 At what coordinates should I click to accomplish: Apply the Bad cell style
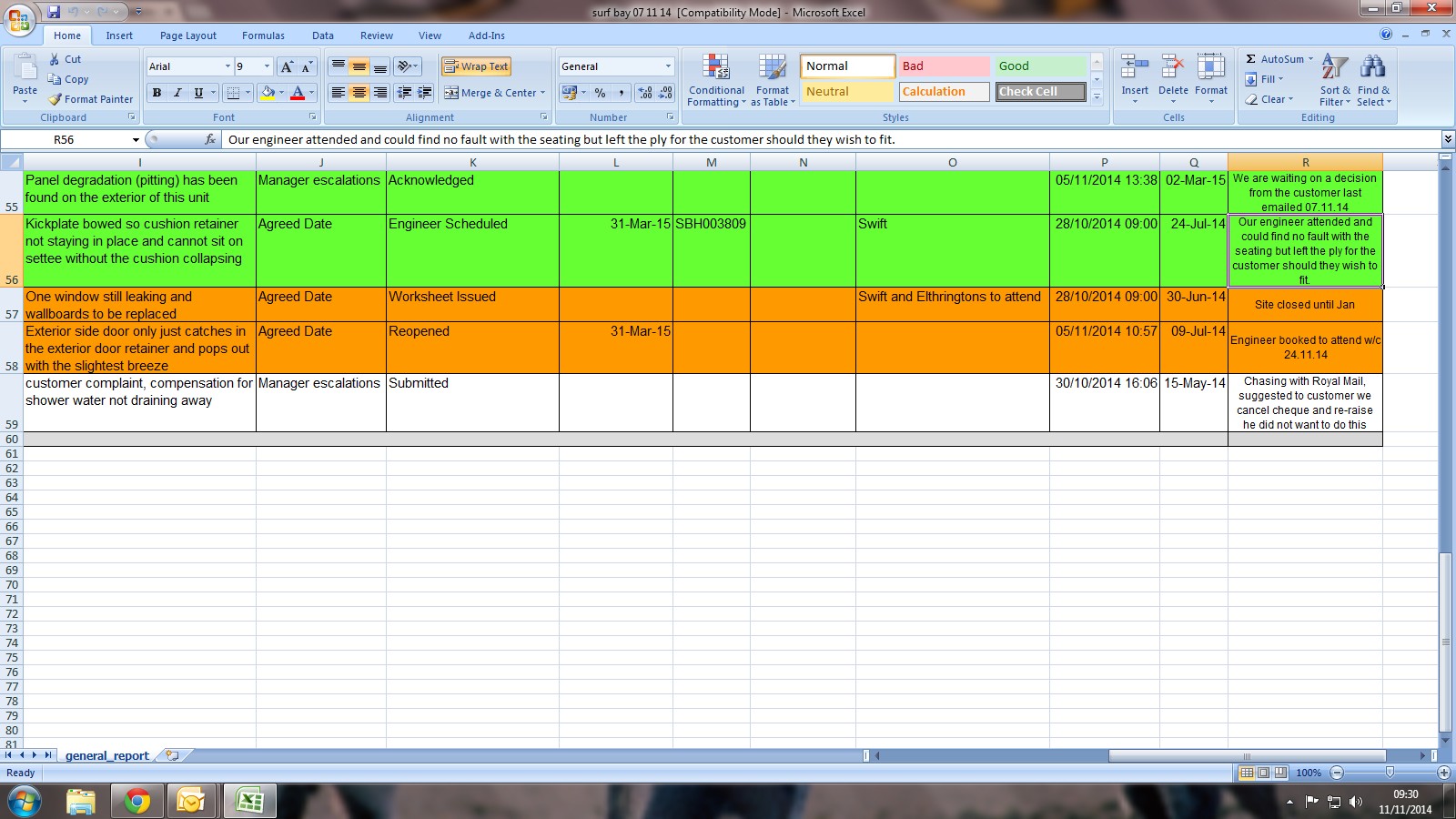944,66
